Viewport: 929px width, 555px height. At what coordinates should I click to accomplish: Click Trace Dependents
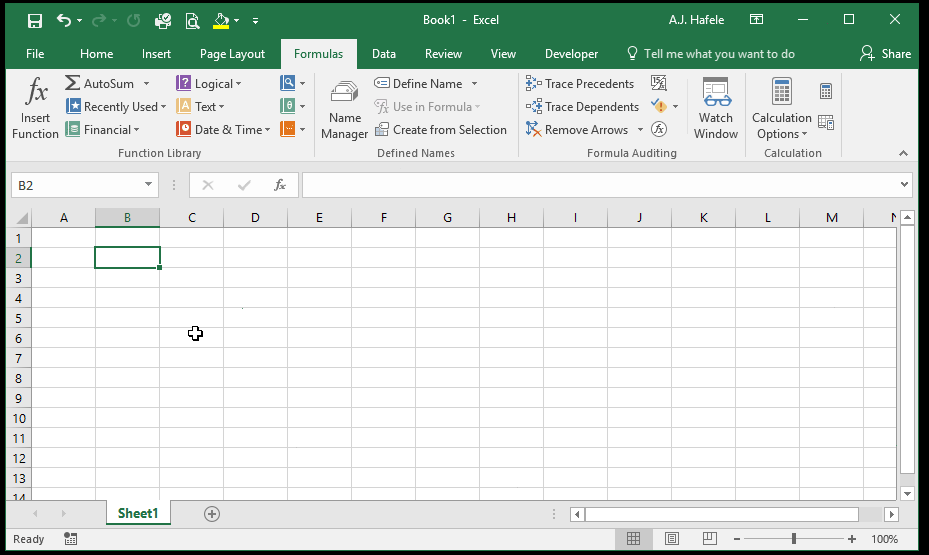point(582,107)
